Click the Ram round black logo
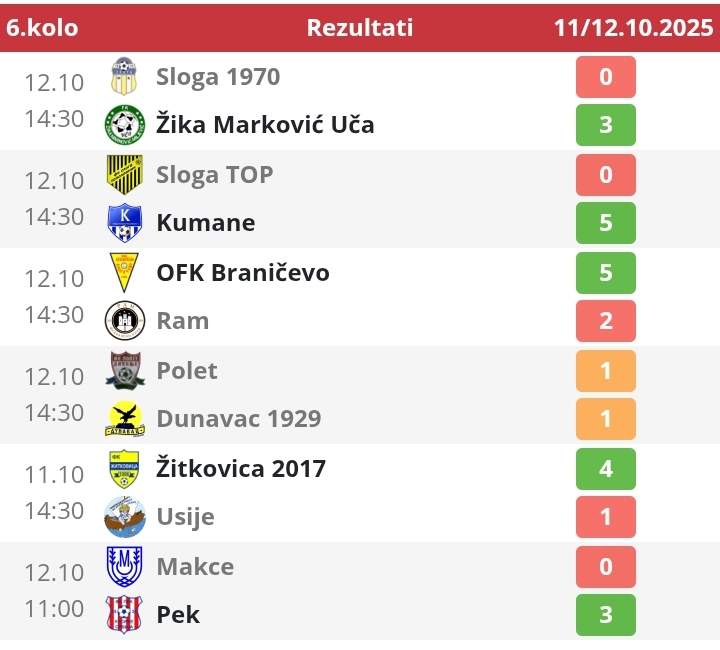The width and height of the screenshot is (720, 650). click(x=125, y=321)
